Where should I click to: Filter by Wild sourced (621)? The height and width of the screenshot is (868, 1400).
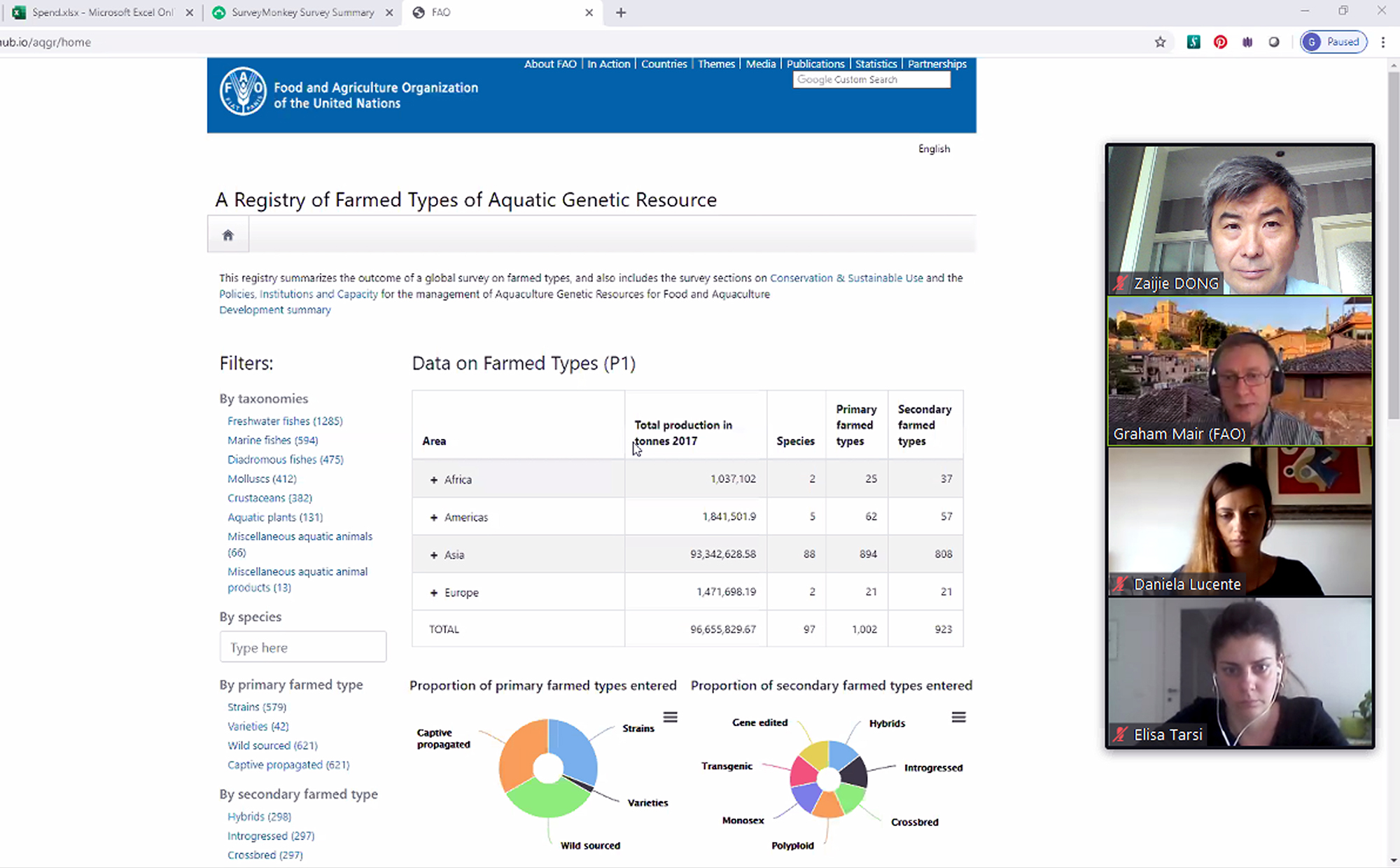click(x=272, y=745)
